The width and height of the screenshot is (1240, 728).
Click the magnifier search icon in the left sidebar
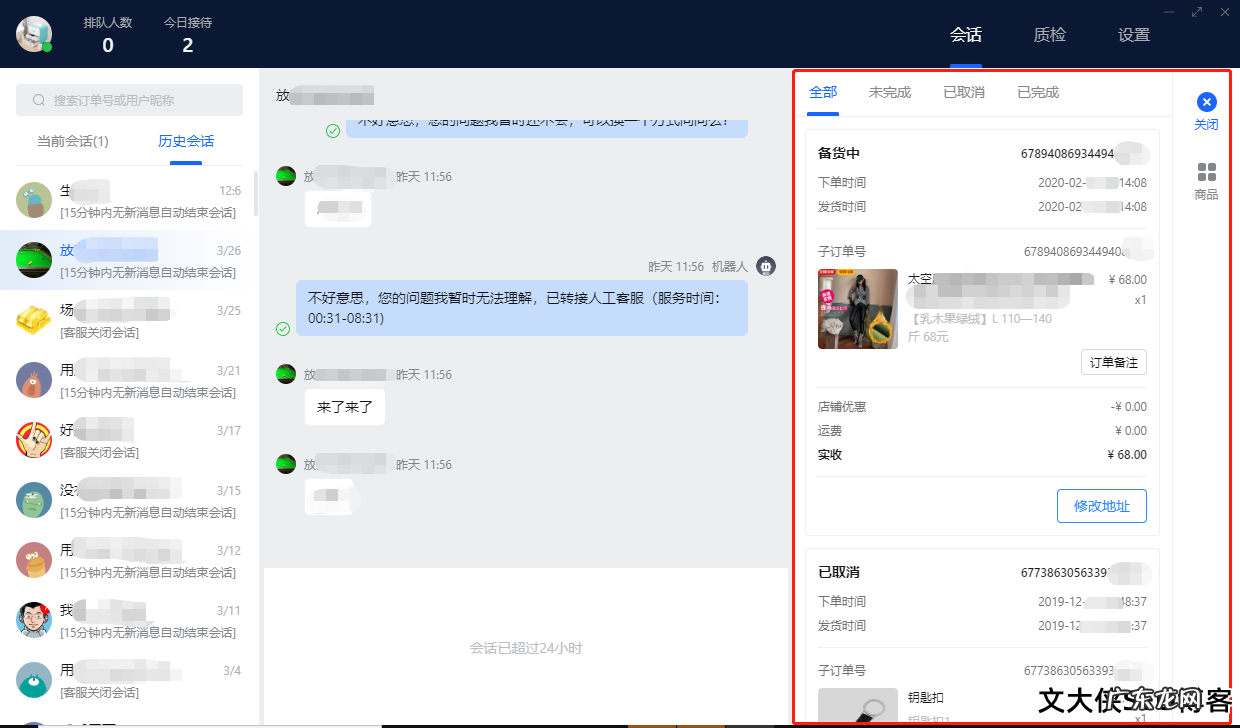(x=39, y=100)
